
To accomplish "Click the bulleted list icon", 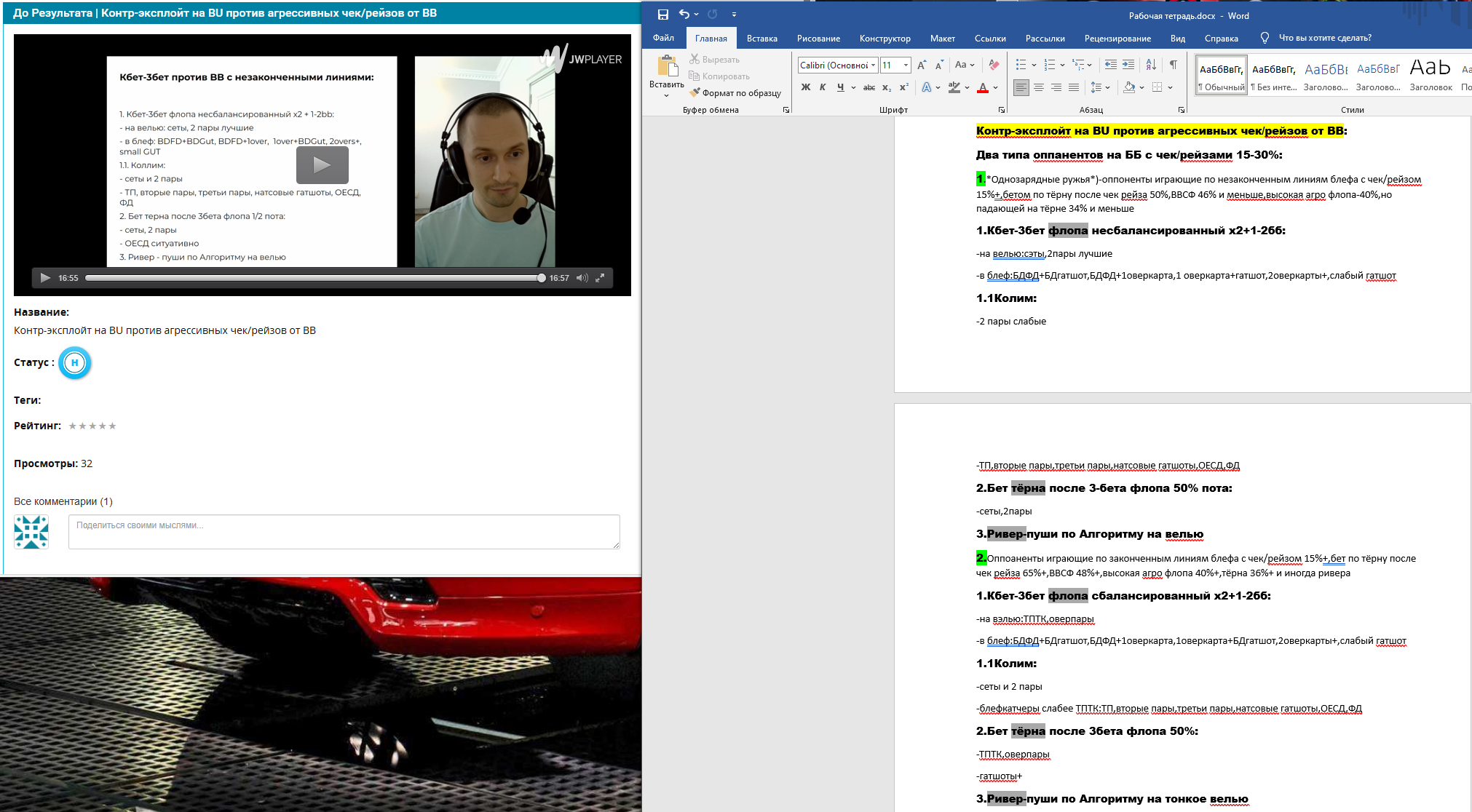I will tap(1021, 65).
